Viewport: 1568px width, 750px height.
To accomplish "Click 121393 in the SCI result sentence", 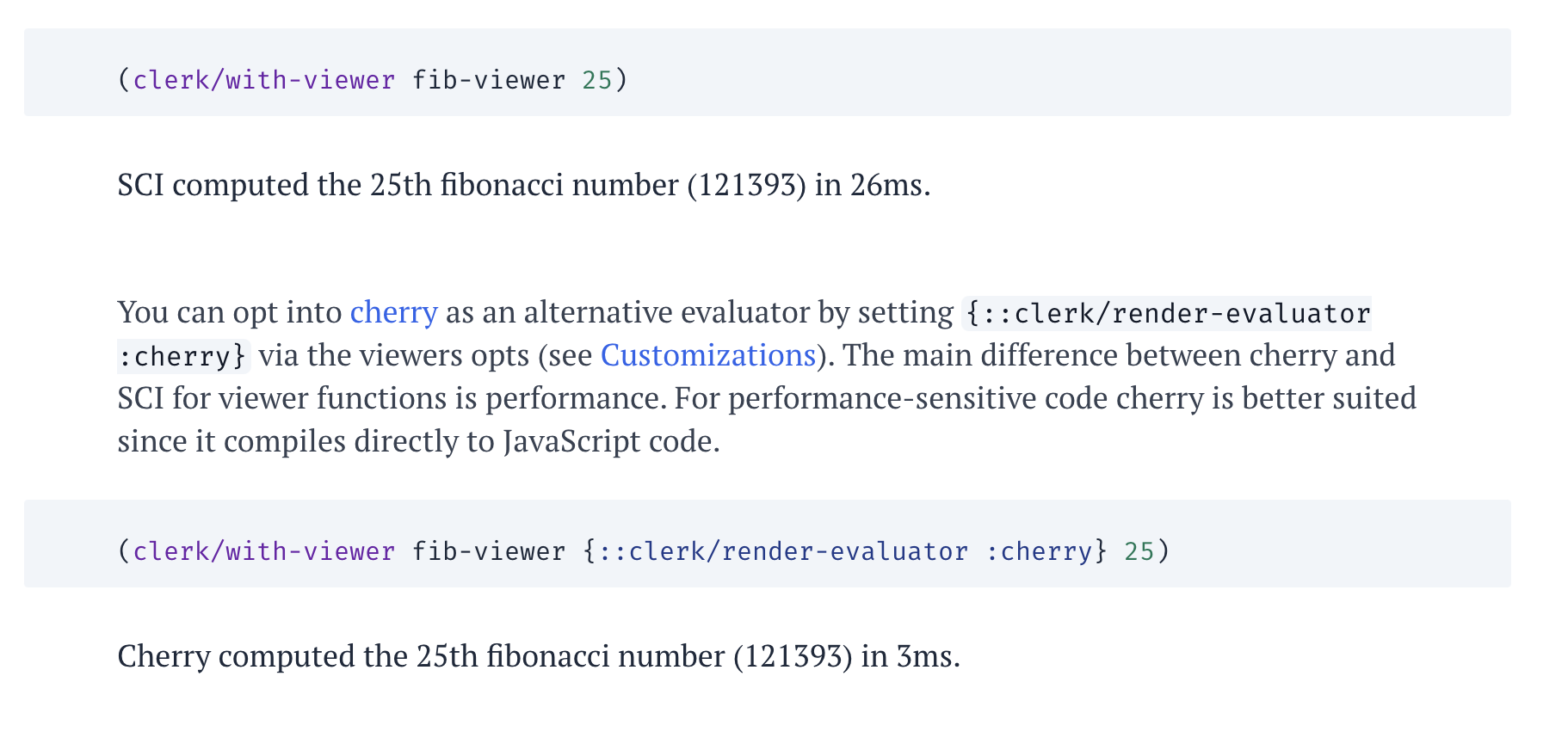I will pos(746,185).
